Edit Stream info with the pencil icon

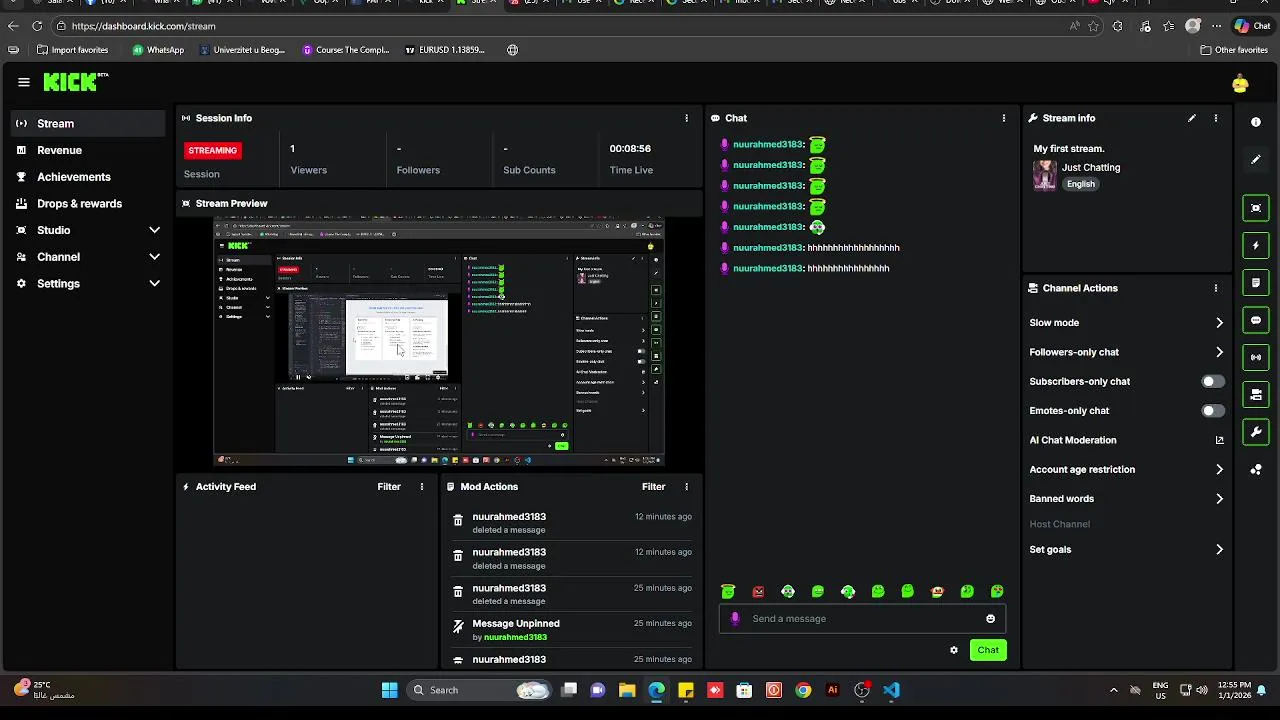click(x=1192, y=118)
